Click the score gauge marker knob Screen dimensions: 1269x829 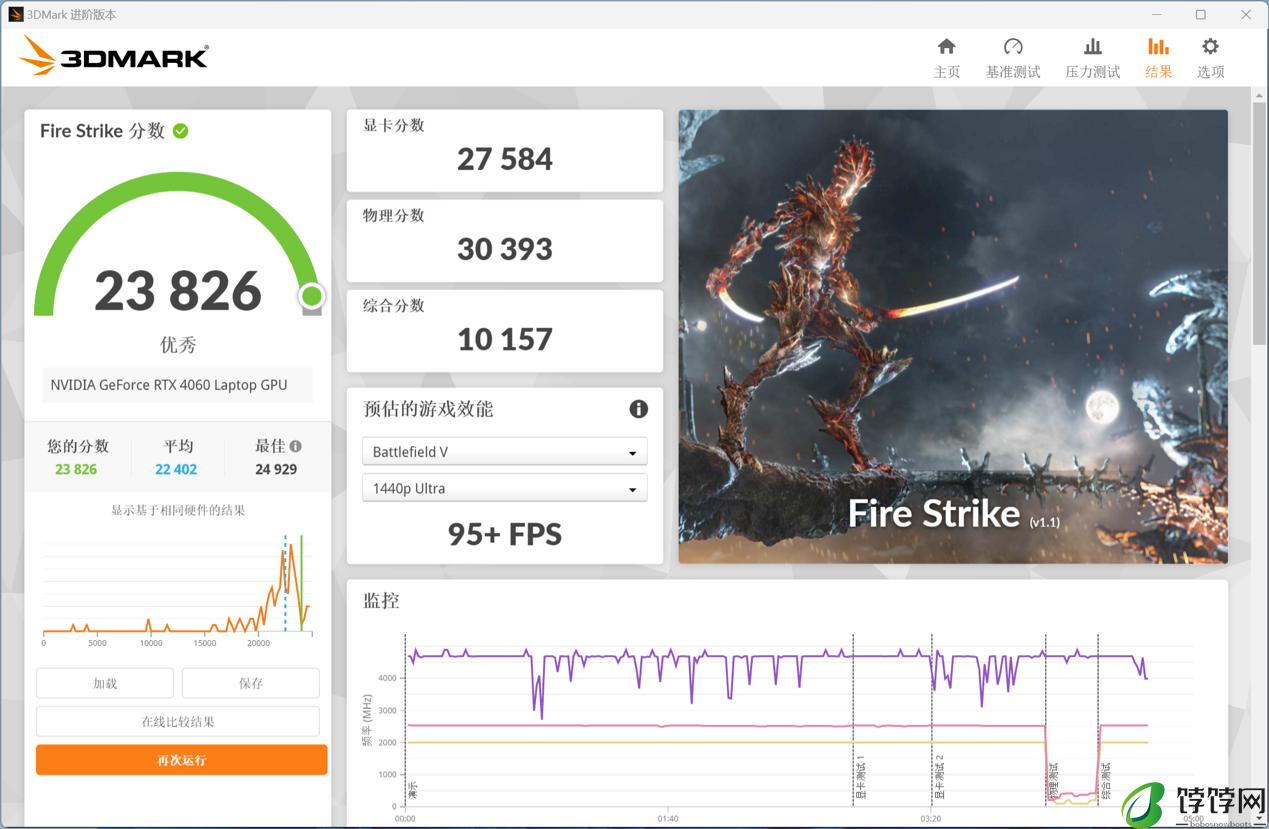[311, 296]
